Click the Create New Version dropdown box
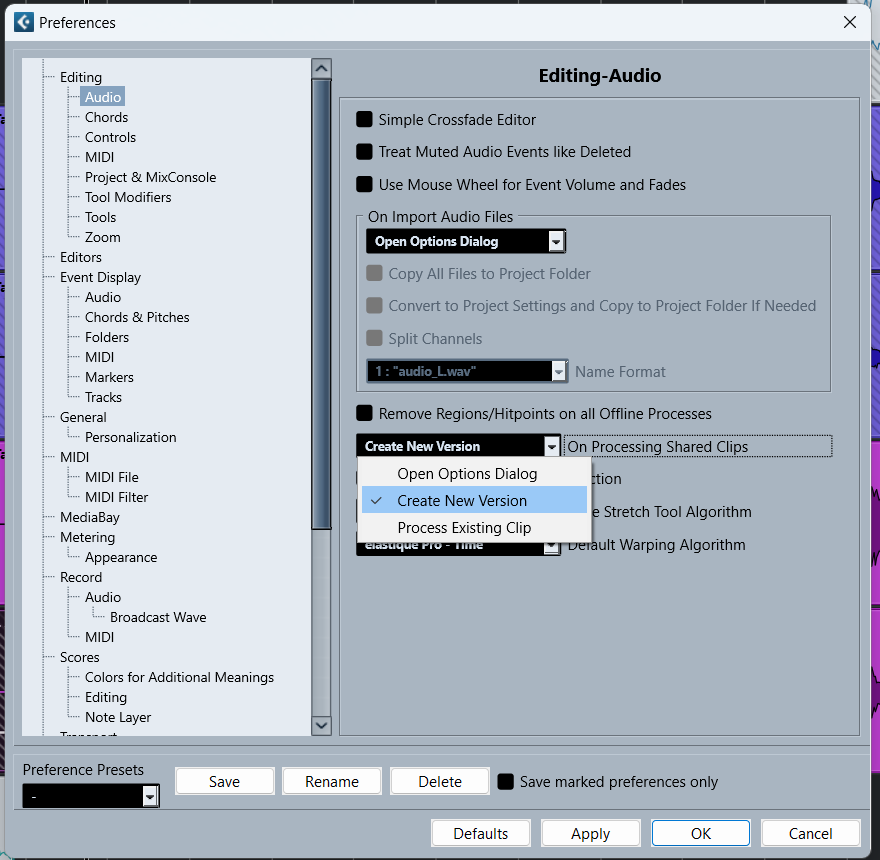 [x=459, y=446]
